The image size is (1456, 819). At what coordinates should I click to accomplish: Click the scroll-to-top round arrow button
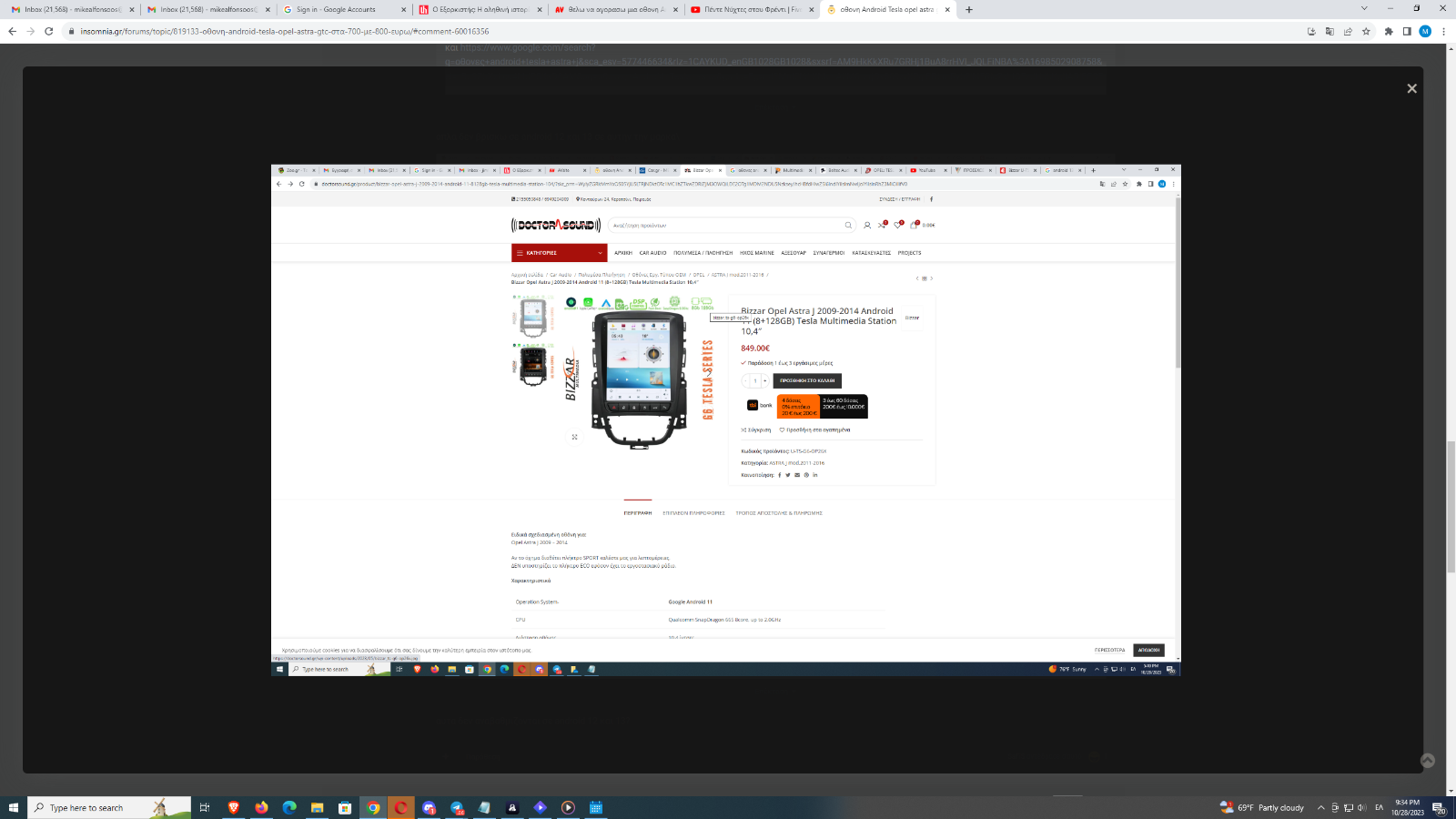tap(1428, 761)
